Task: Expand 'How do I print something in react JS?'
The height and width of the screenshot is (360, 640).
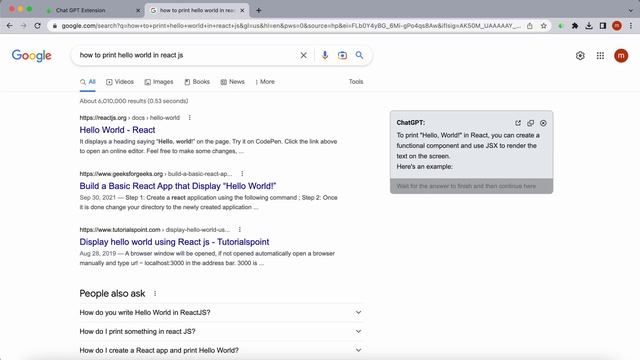Action: pos(221,331)
